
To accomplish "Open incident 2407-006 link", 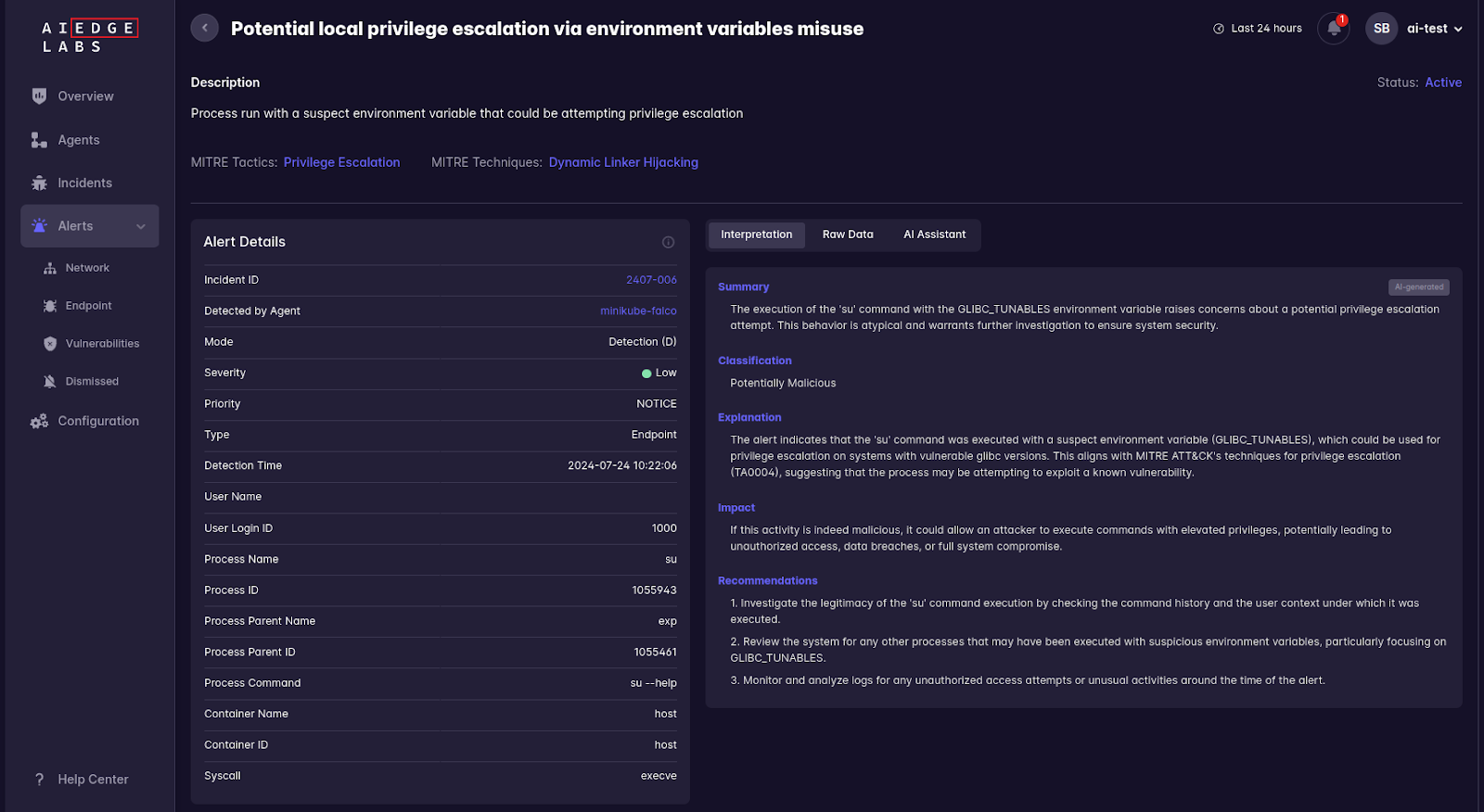I will pos(651,280).
